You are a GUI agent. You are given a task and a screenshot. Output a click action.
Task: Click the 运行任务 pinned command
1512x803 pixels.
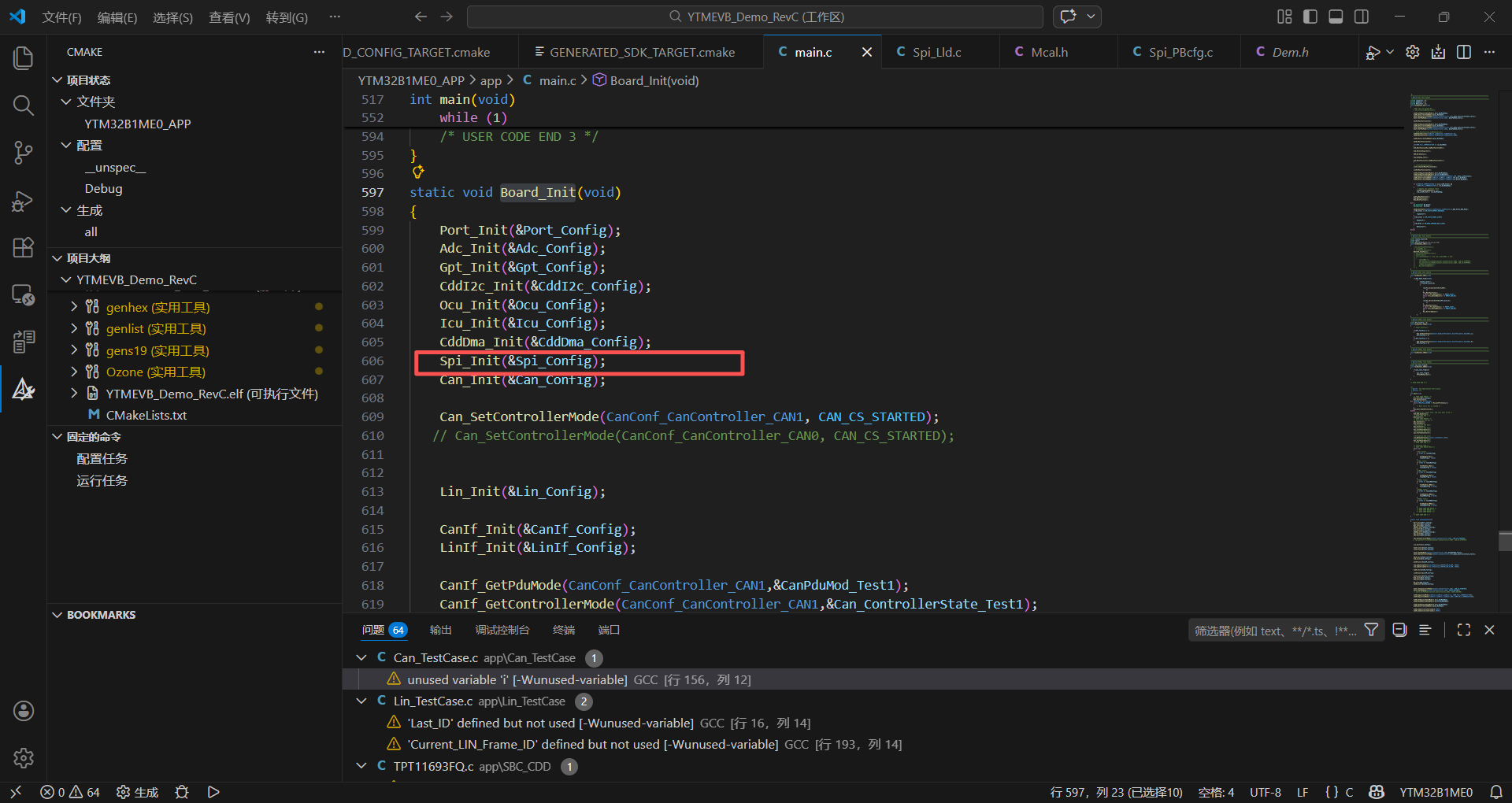(x=102, y=481)
